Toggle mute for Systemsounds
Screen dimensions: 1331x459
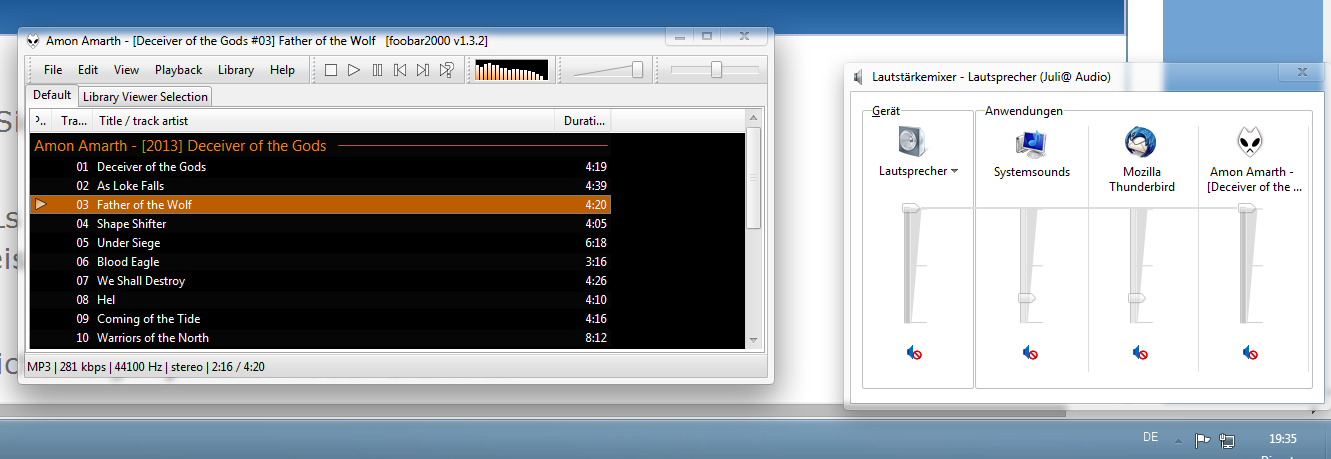pyautogui.click(x=1031, y=353)
